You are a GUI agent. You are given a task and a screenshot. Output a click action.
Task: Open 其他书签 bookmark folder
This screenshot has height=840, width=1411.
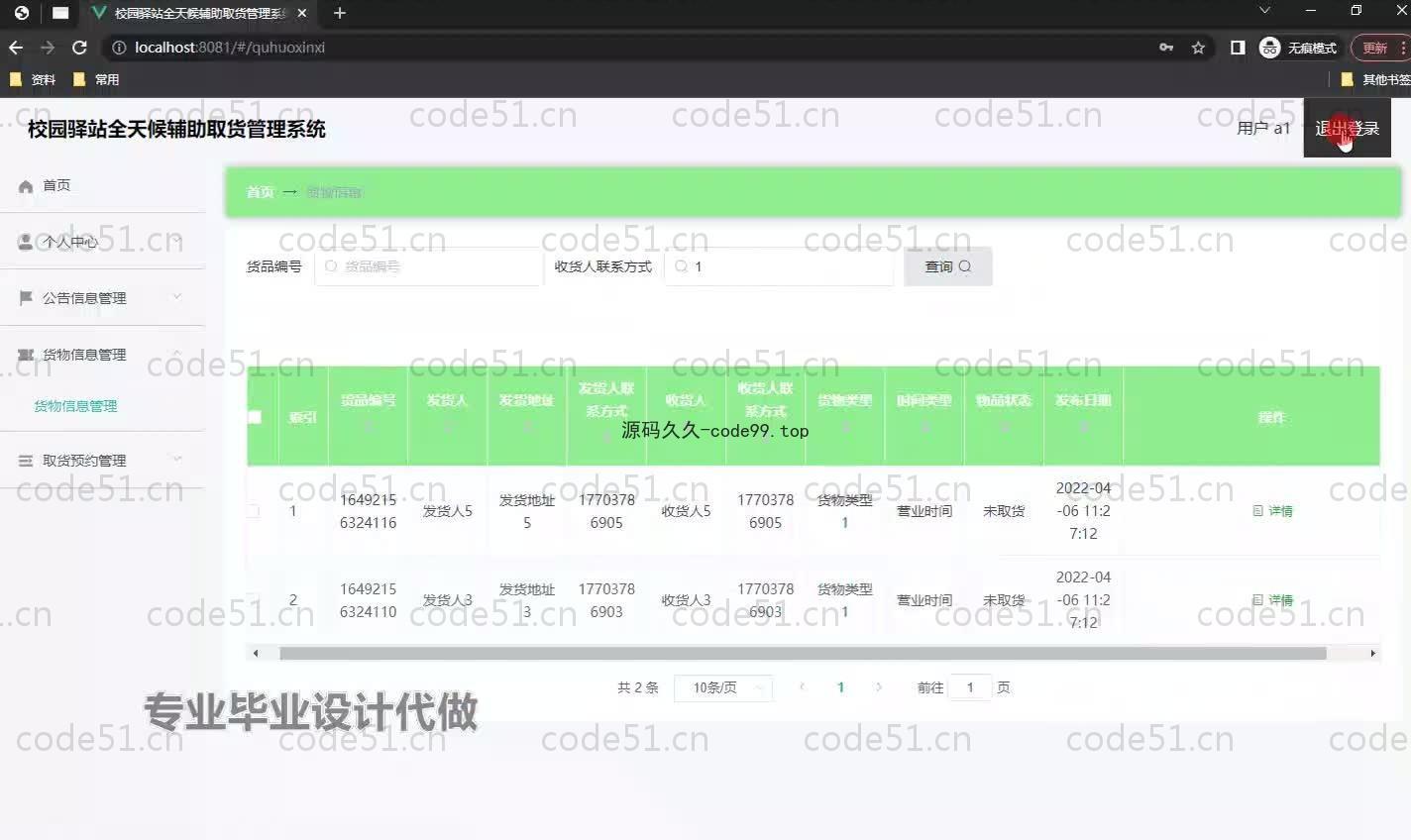[1375, 79]
